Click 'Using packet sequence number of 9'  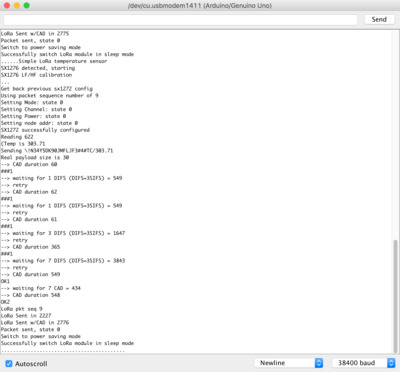coord(50,95)
